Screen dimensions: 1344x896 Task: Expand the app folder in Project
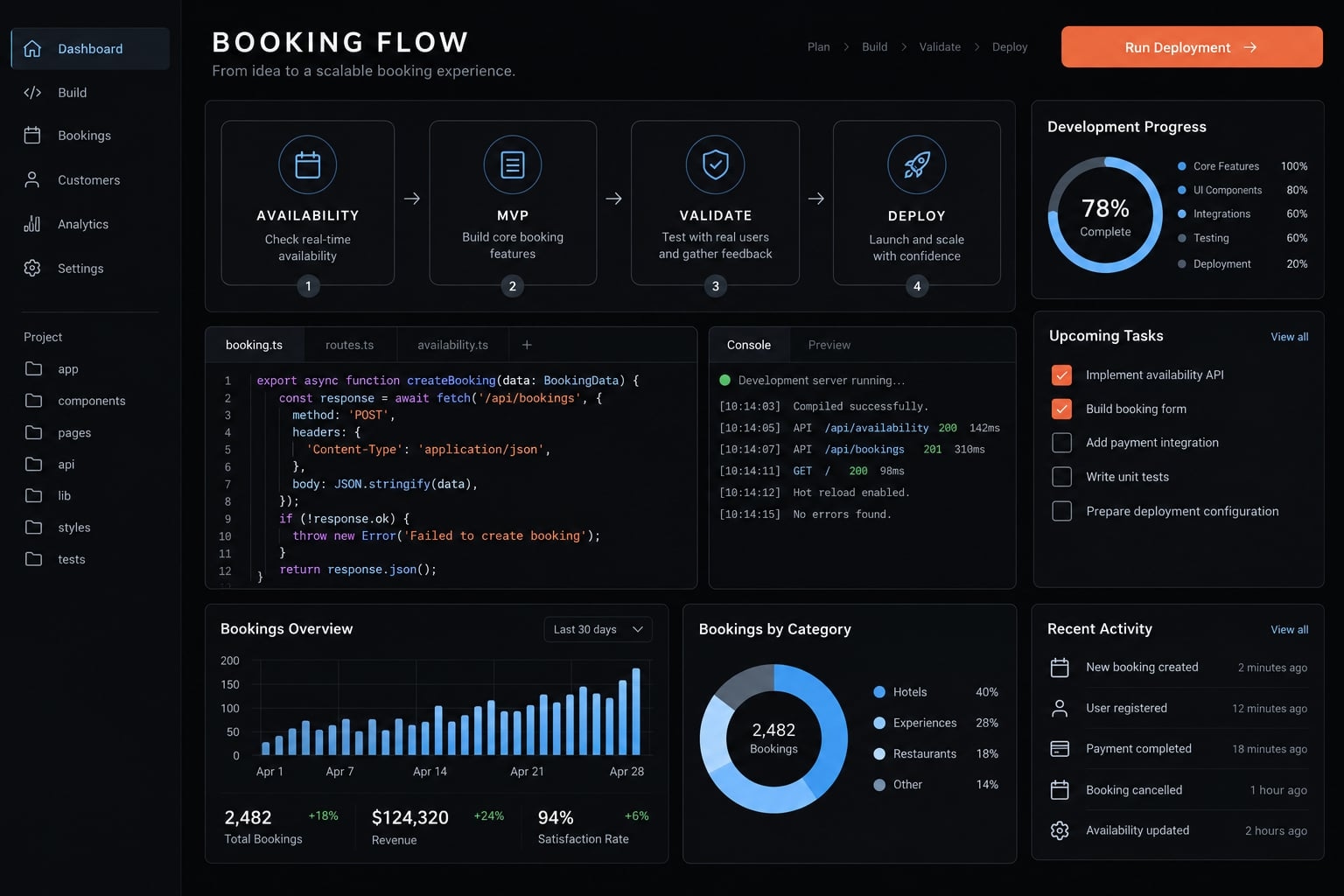click(x=33, y=368)
